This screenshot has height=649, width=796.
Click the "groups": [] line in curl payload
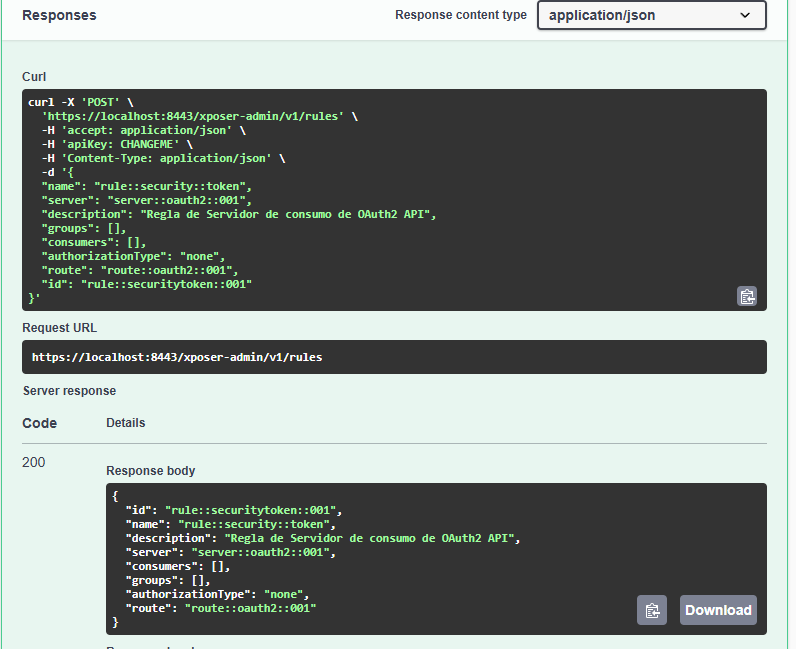84,229
